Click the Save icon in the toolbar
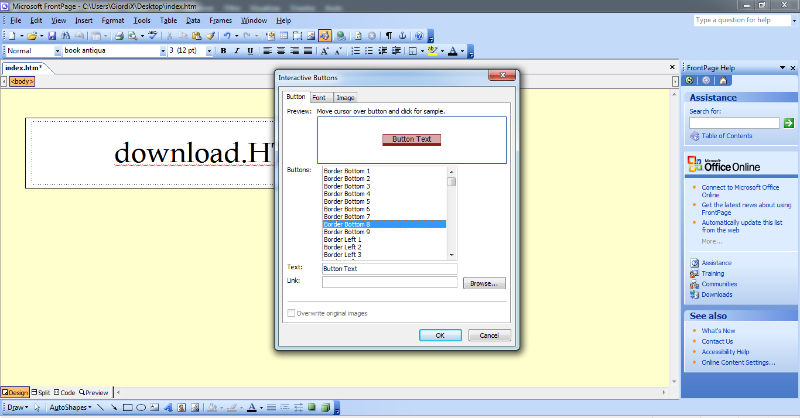The height and width of the screenshot is (418, 800). coord(52,35)
